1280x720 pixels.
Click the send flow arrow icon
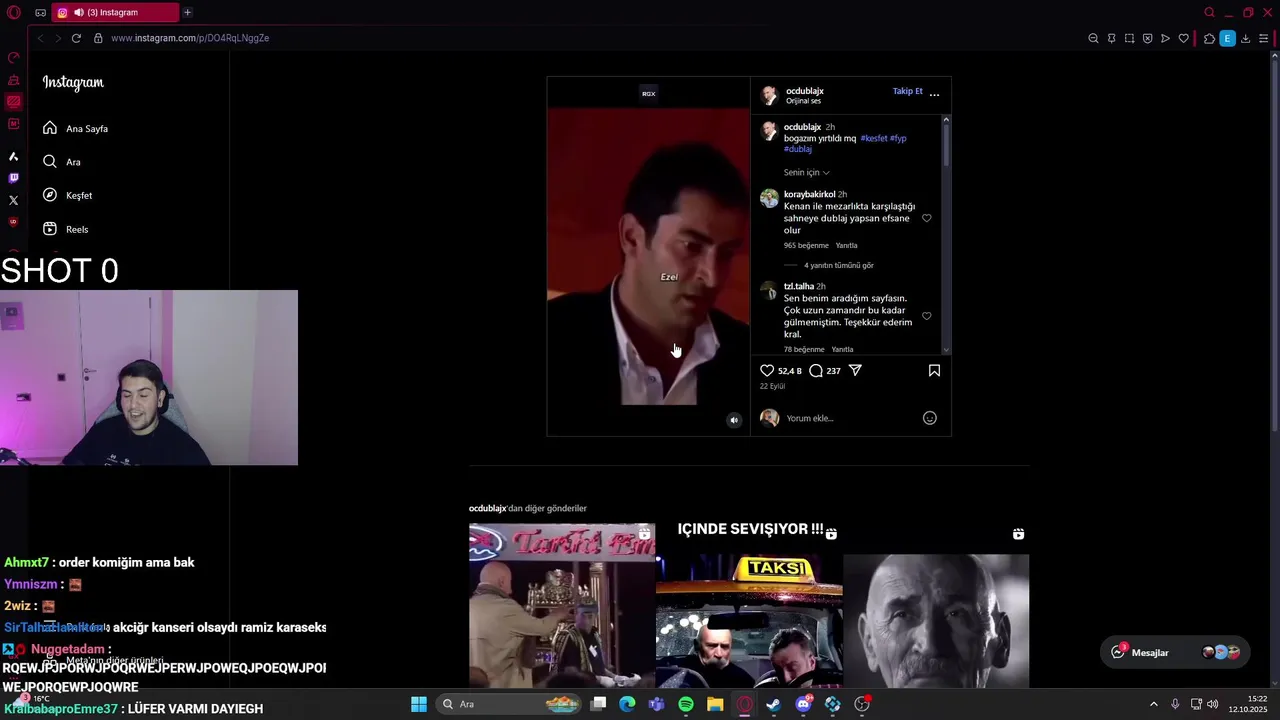1165,38
